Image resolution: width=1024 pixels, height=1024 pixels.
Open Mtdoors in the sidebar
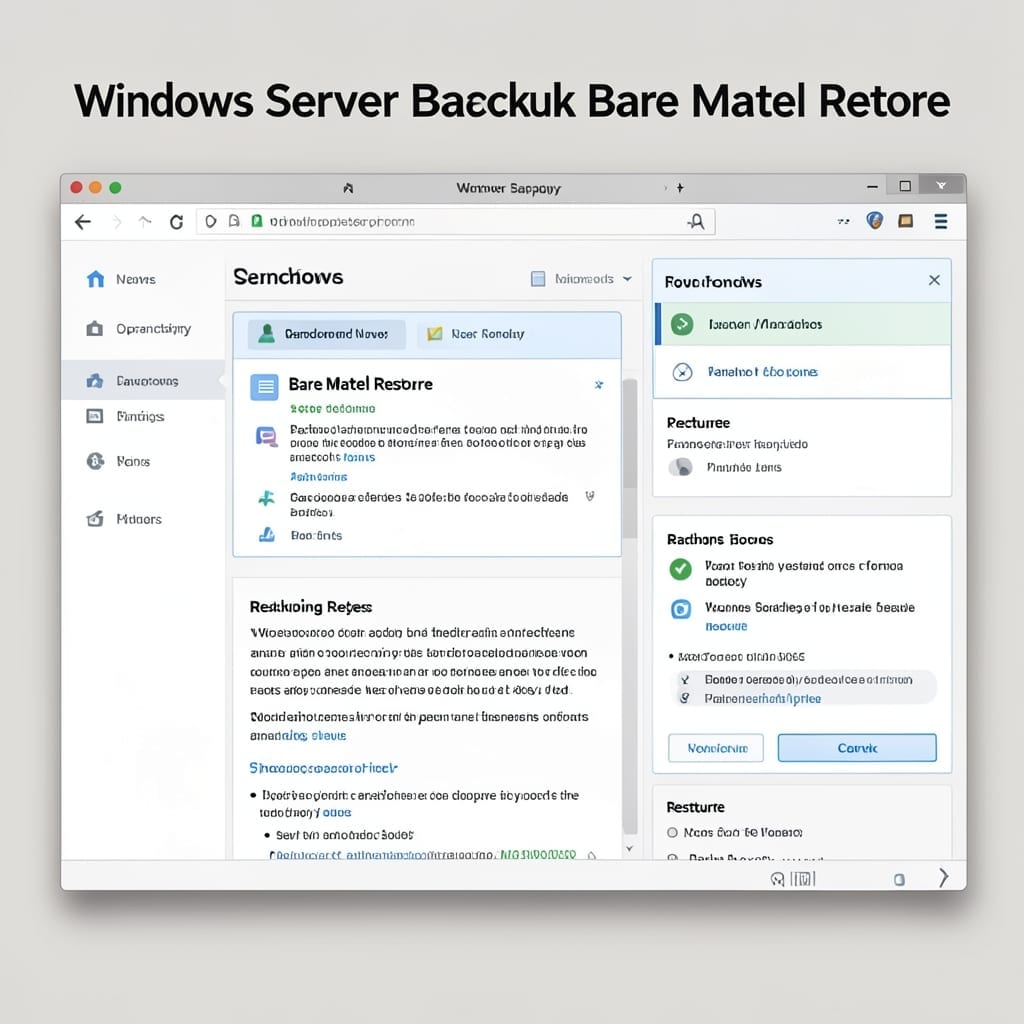[139, 519]
